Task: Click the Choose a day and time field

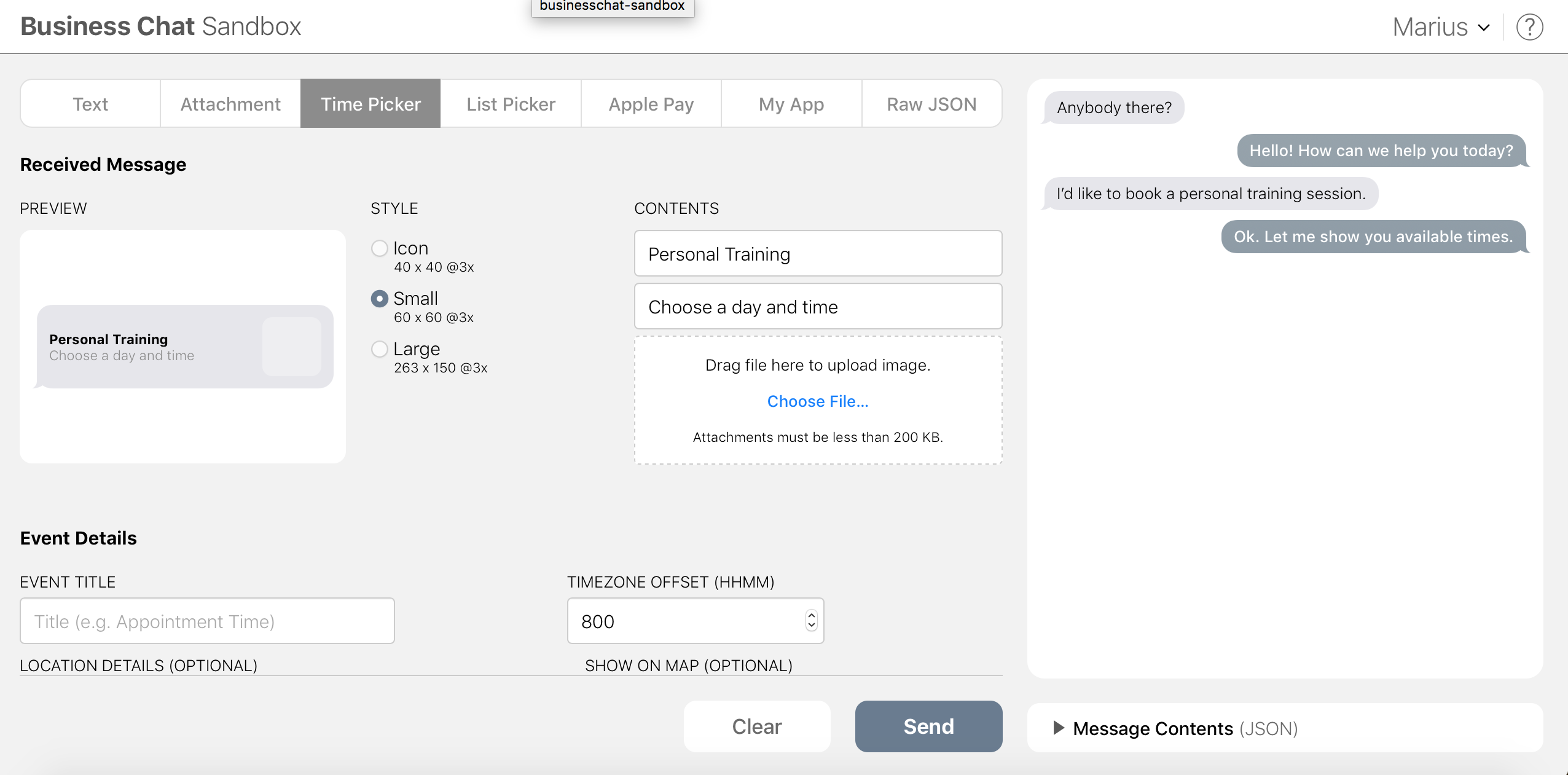Action: pyautogui.click(x=818, y=307)
